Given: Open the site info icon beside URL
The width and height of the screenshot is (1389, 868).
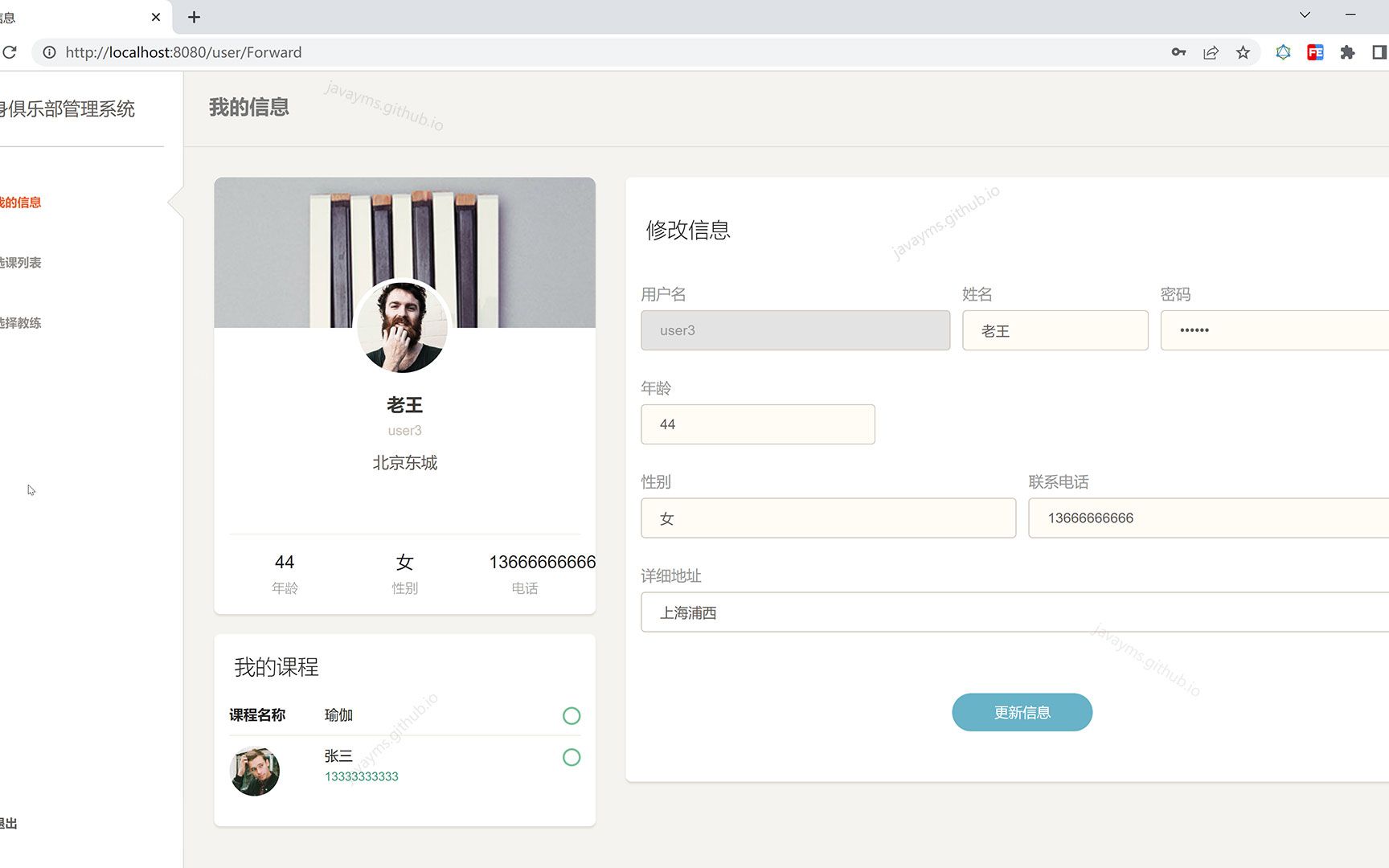Looking at the screenshot, I should coord(49,52).
